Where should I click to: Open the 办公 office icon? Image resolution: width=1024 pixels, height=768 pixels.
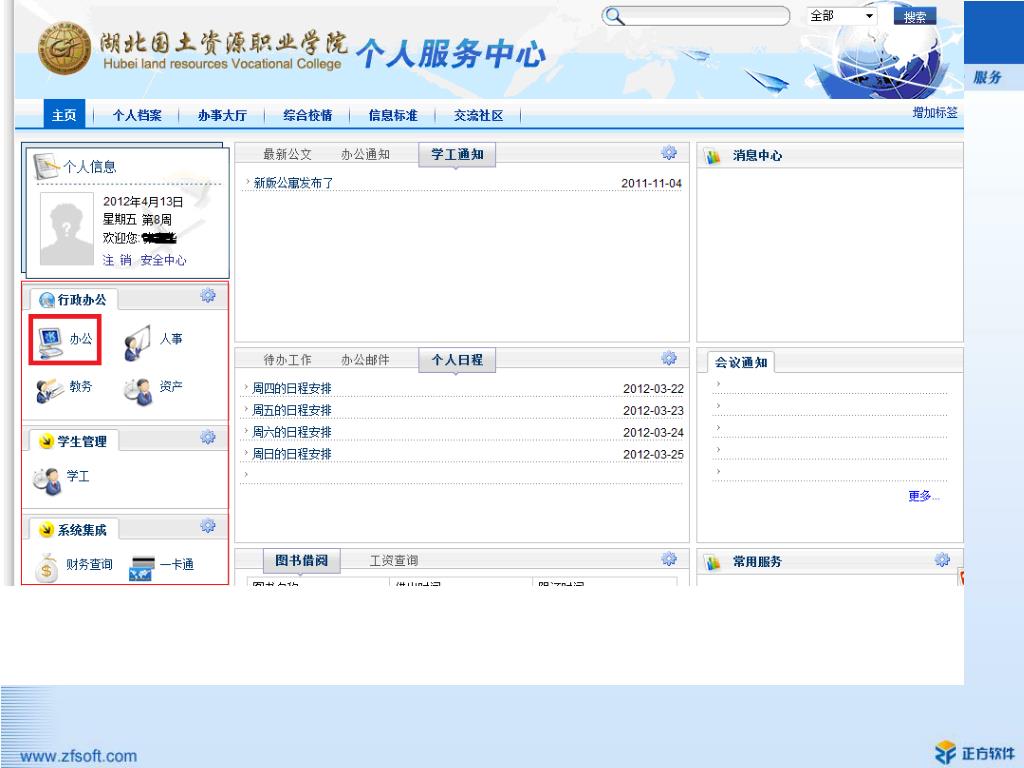49,341
